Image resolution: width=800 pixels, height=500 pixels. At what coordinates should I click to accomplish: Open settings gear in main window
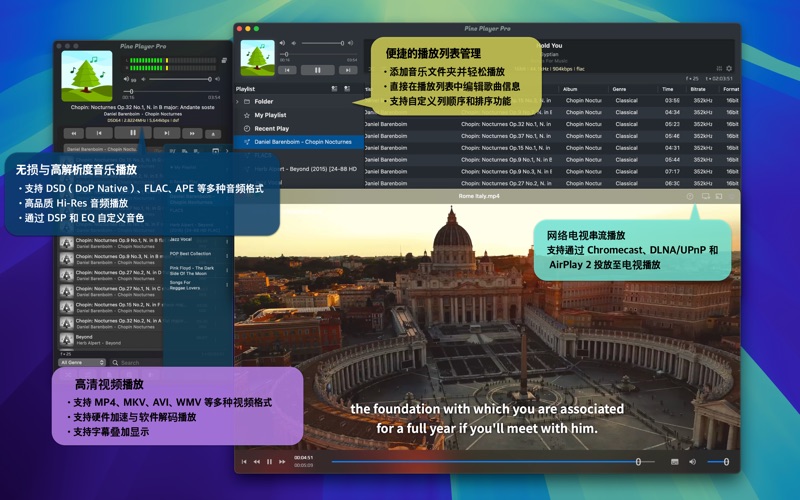click(x=729, y=68)
